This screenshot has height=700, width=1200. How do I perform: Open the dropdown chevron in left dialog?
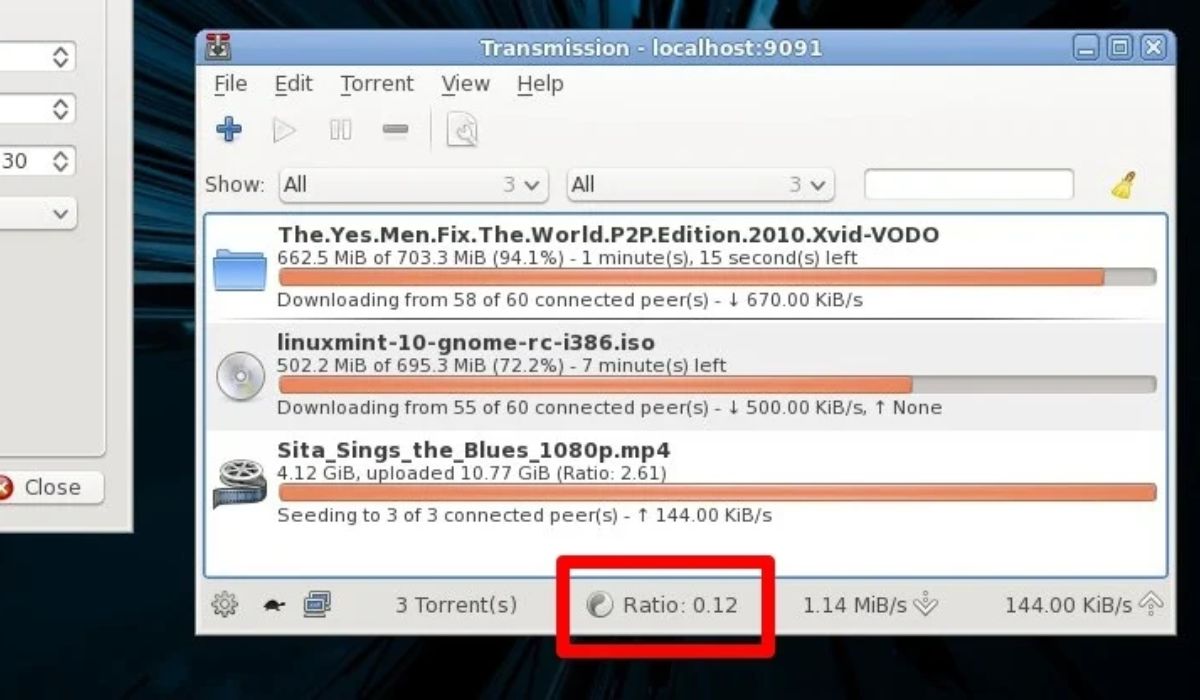click(x=62, y=213)
